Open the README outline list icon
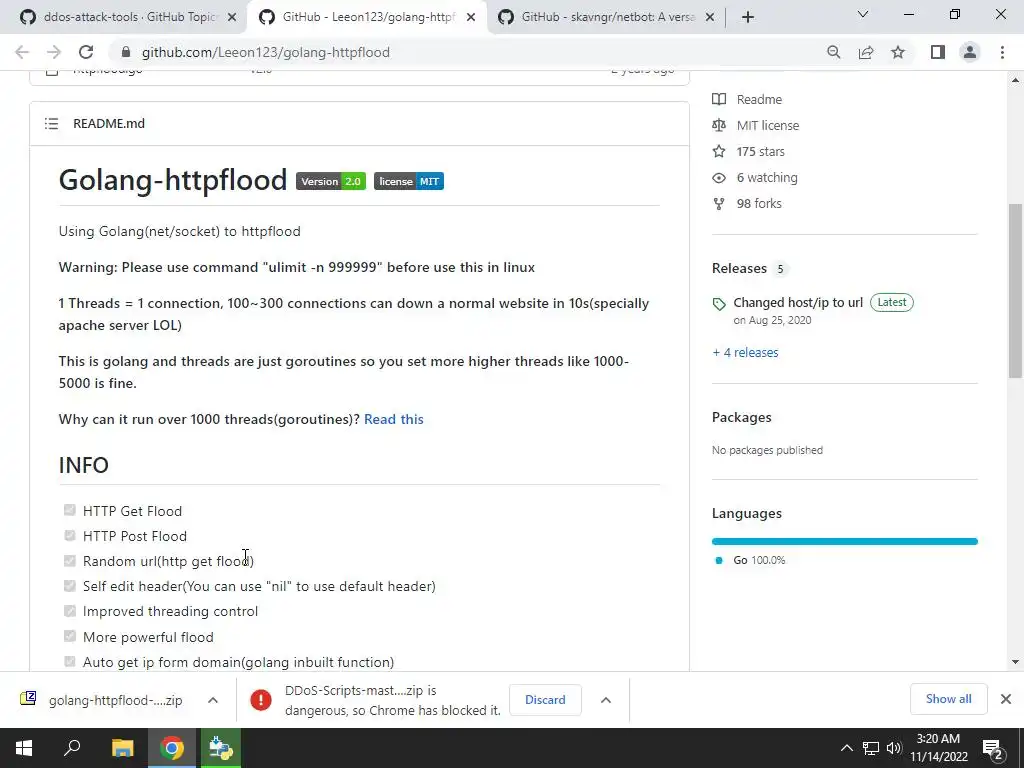1024x768 pixels. 52,123
